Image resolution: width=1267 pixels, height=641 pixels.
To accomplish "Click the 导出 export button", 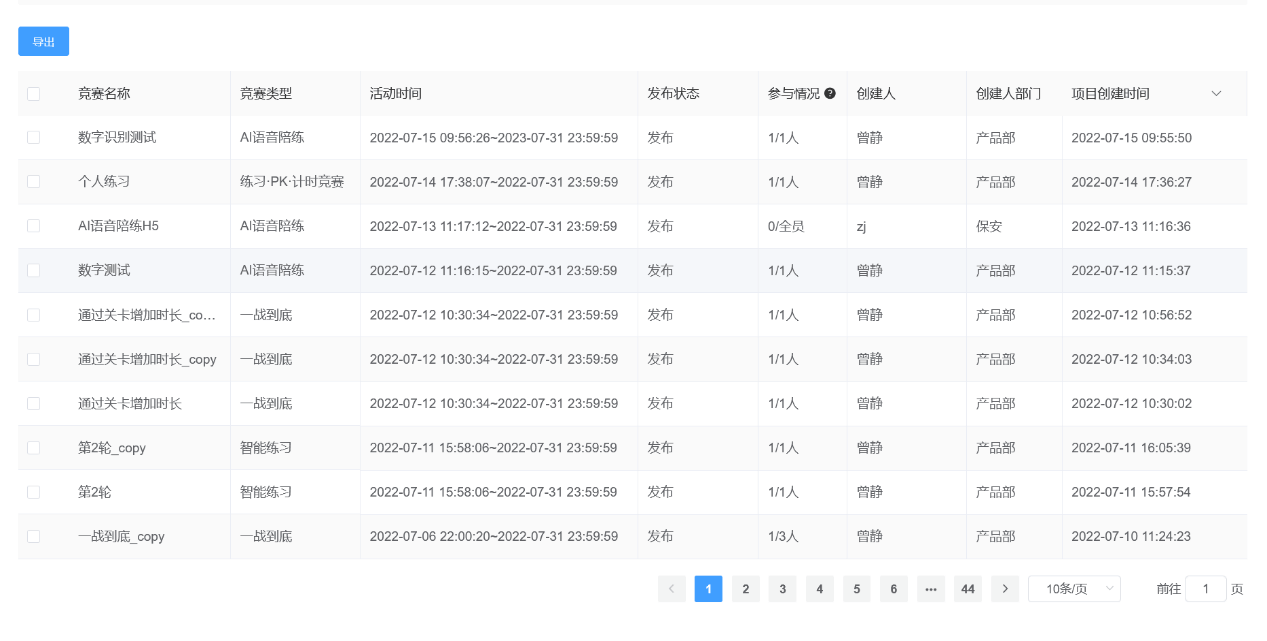I will [43, 42].
